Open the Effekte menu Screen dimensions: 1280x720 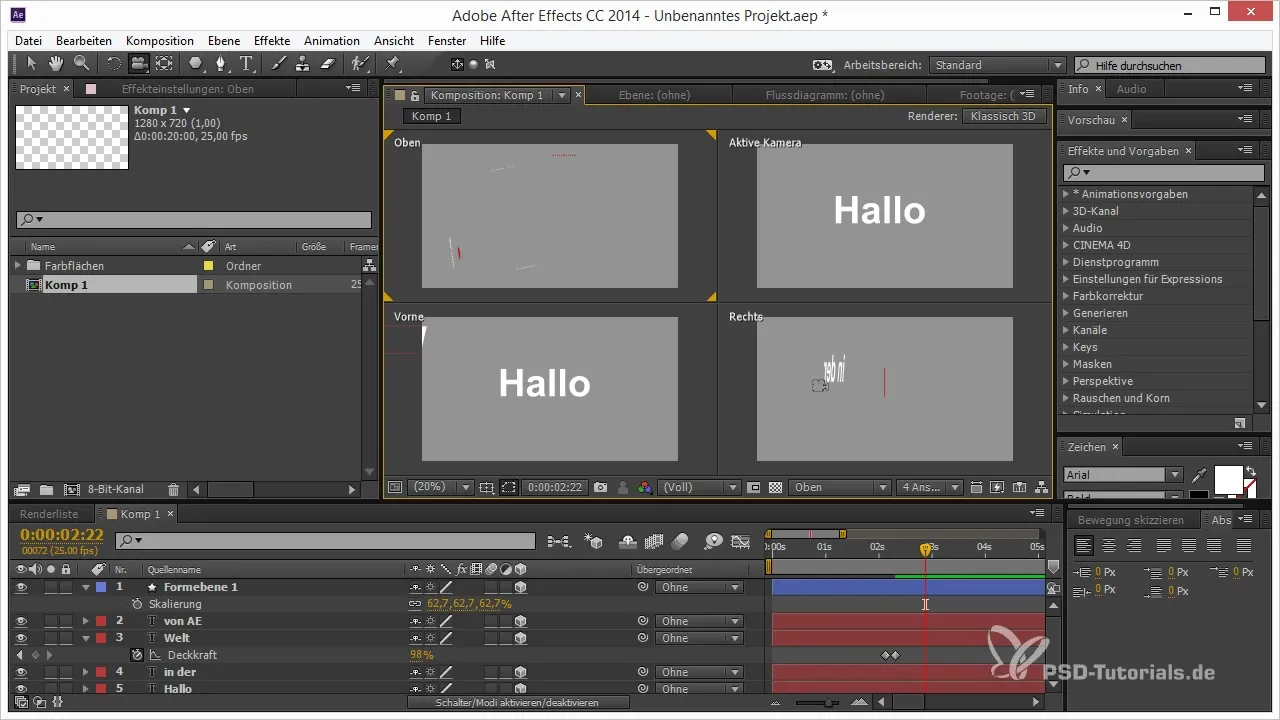point(272,41)
